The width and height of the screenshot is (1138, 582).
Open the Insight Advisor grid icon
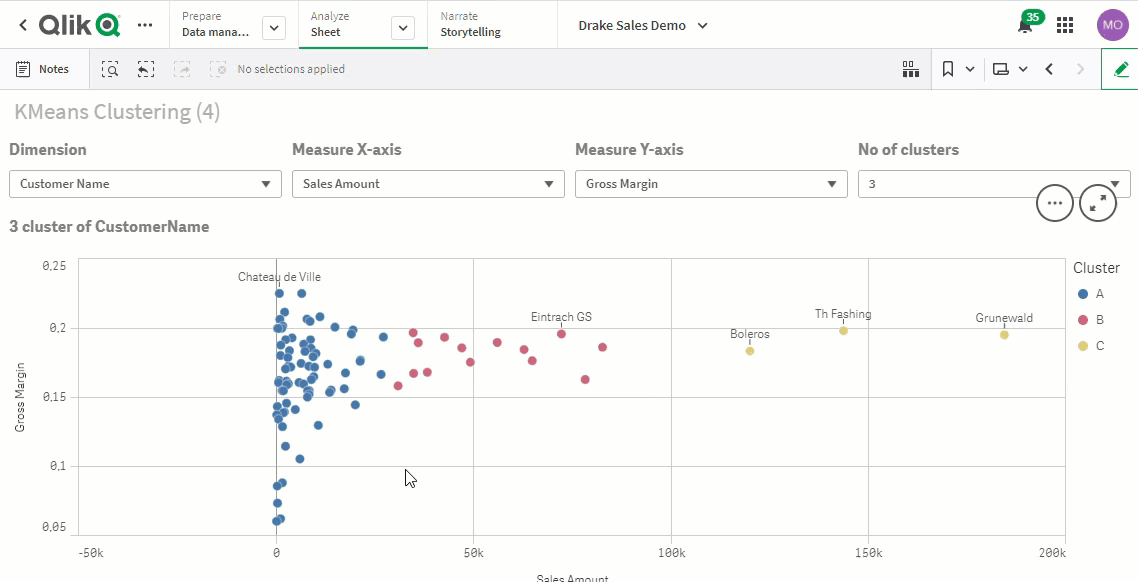(x=910, y=69)
